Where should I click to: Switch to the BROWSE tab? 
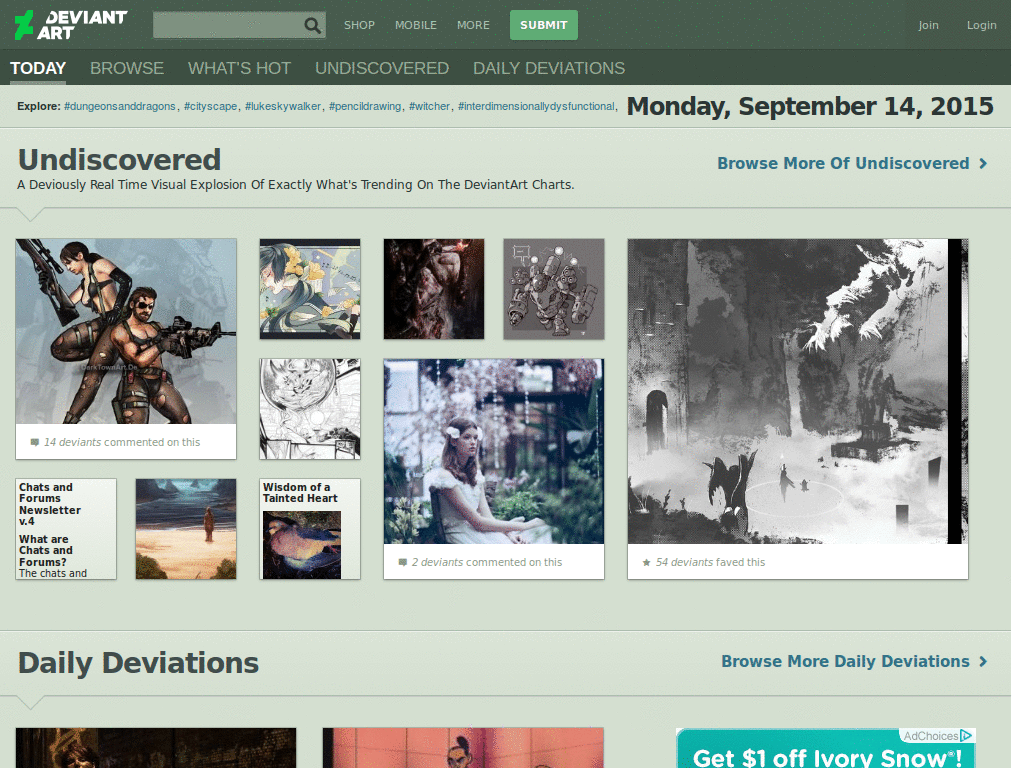click(127, 68)
